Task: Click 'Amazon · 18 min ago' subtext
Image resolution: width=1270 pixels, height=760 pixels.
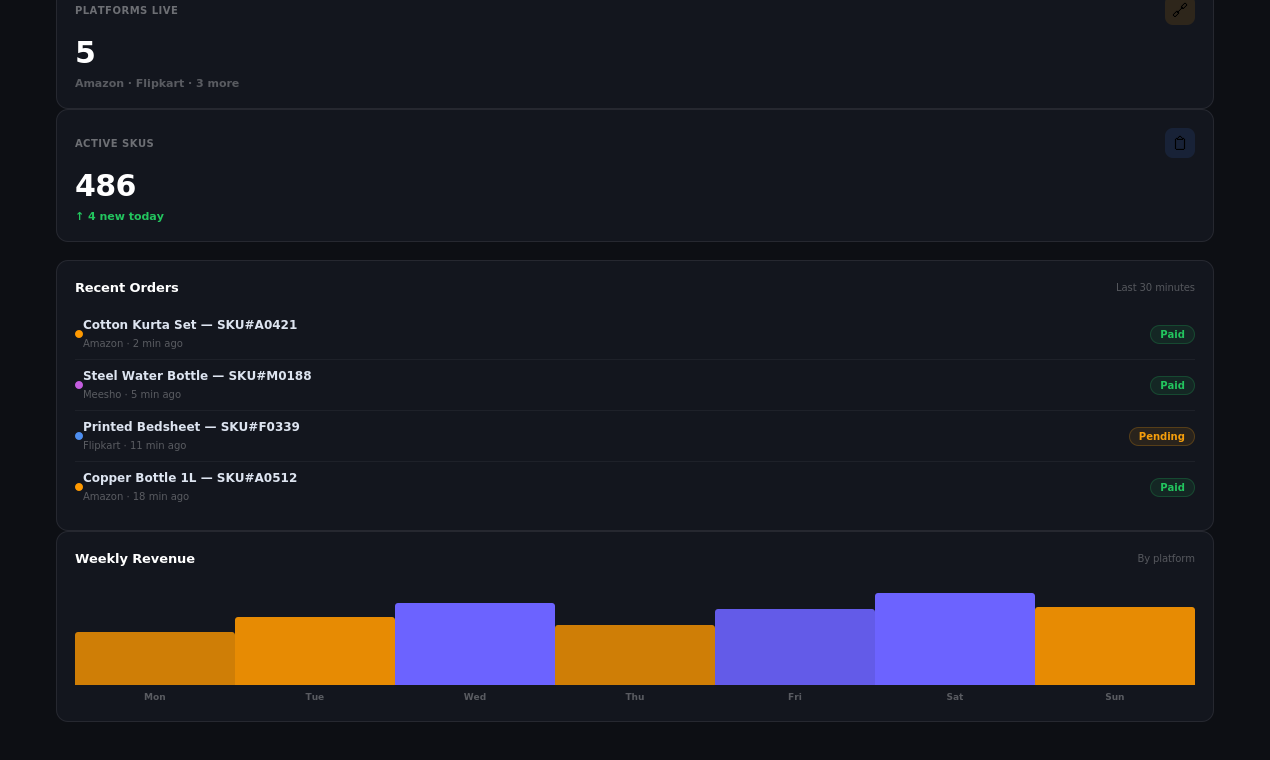Action: pos(136,496)
